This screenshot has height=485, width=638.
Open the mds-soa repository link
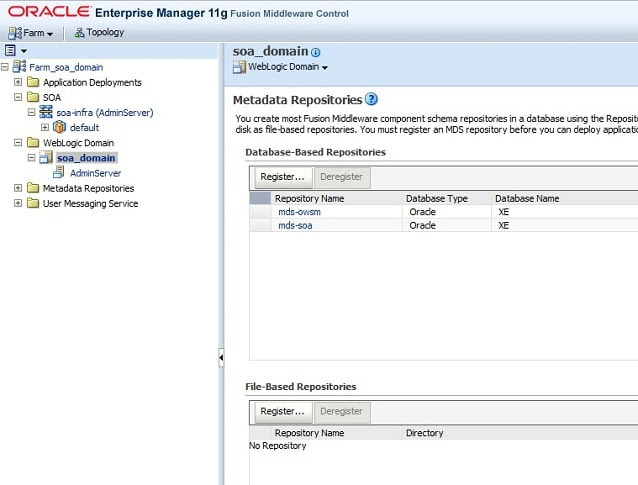click(295, 225)
